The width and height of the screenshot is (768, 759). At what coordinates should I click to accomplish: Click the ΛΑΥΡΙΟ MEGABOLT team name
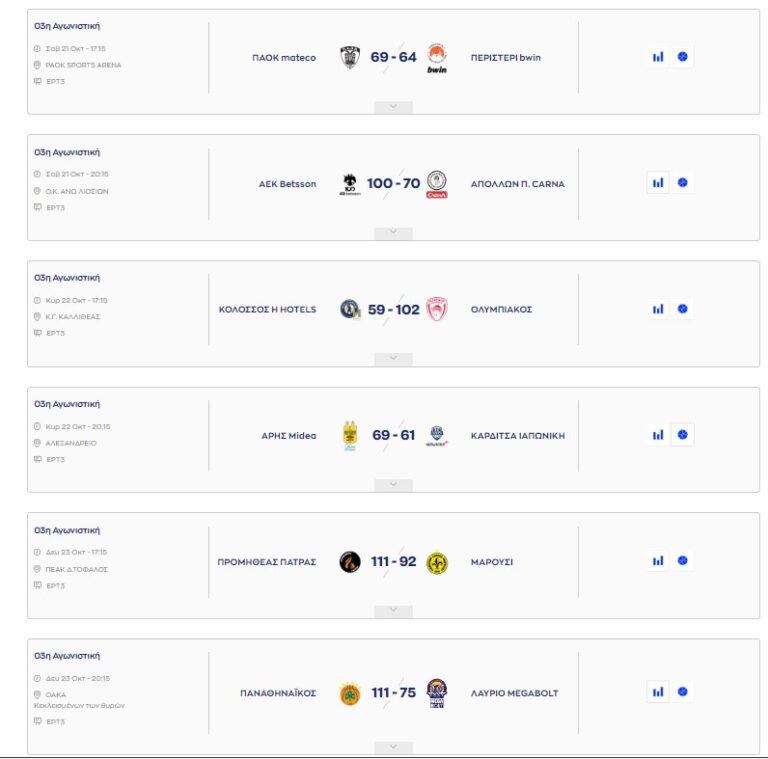[x=514, y=693]
